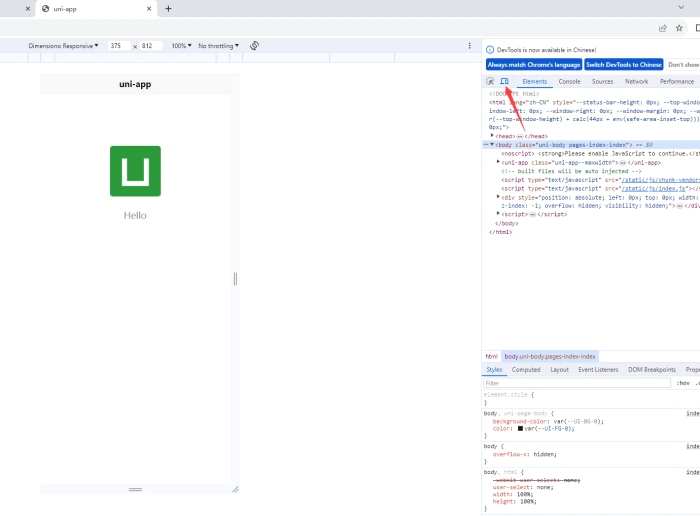Viewport: 700px width, 516px height.
Task: Click the overflow-x: hidden declaration
Action: [x=525, y=454]
